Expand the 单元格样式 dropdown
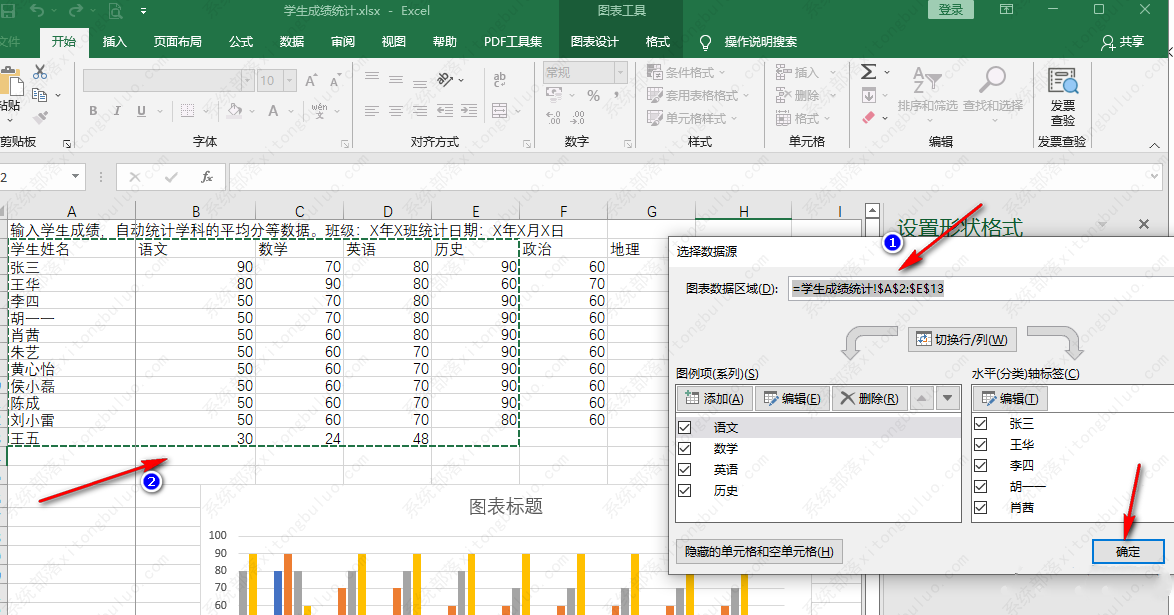 [x=734, y=118]
